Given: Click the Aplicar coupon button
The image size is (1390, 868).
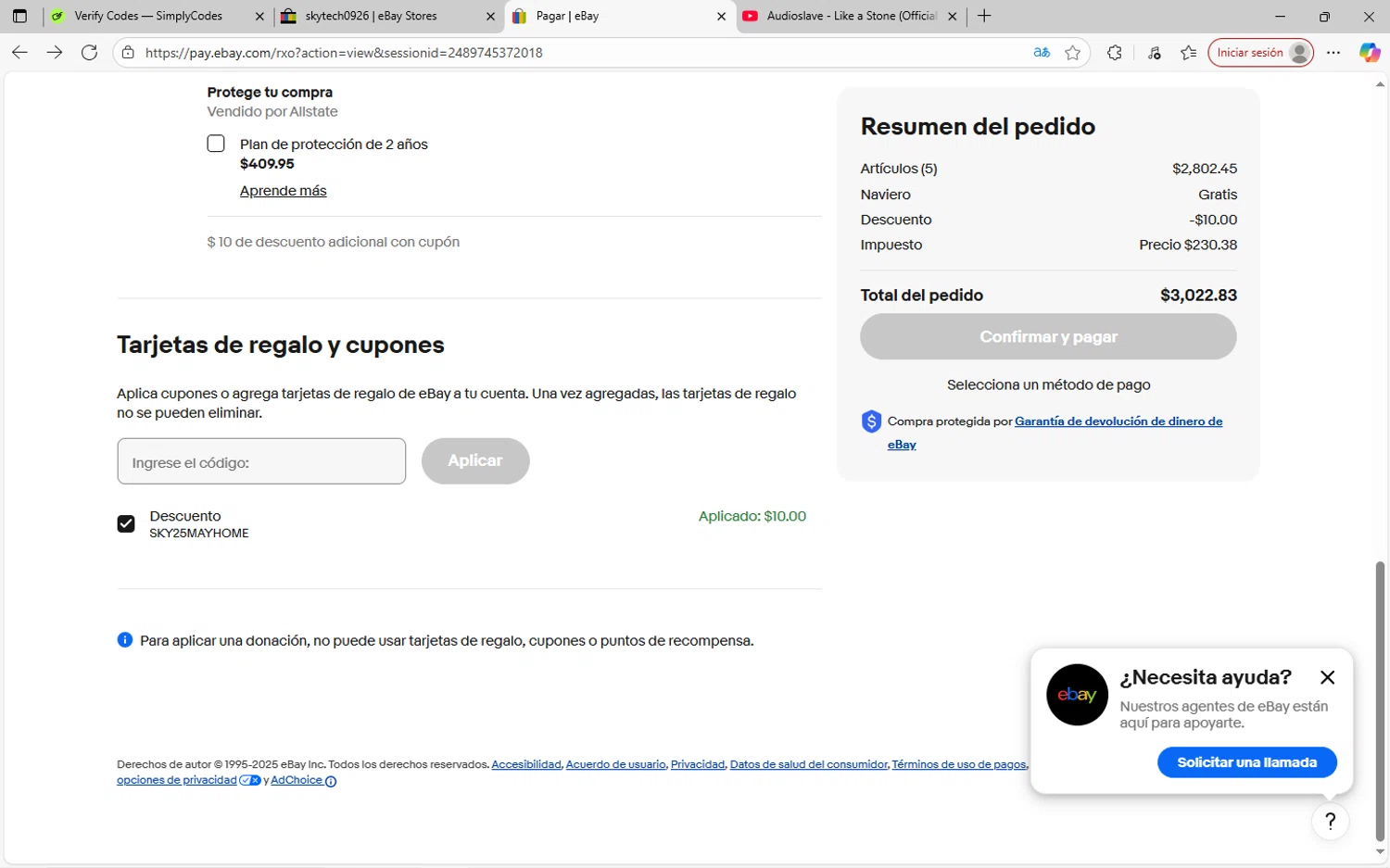Looking at the screenshot, I should point(475,460).
